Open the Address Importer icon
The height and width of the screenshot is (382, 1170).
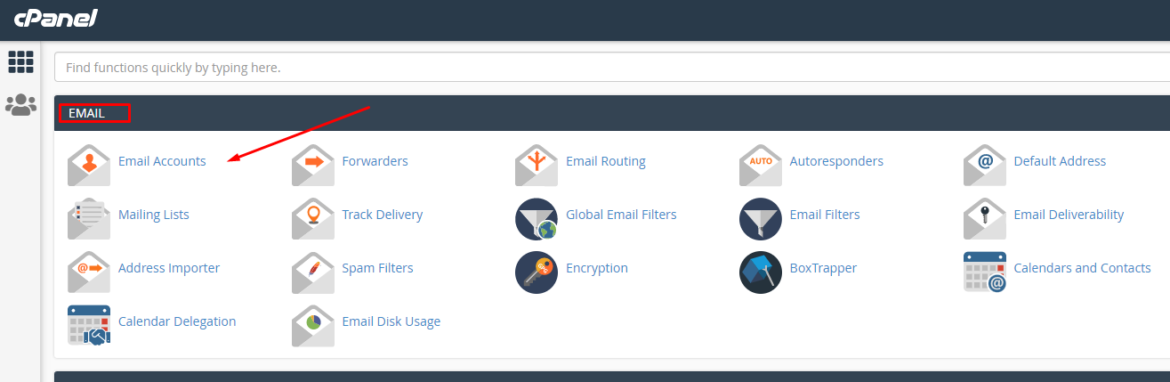tap(89, 272)
